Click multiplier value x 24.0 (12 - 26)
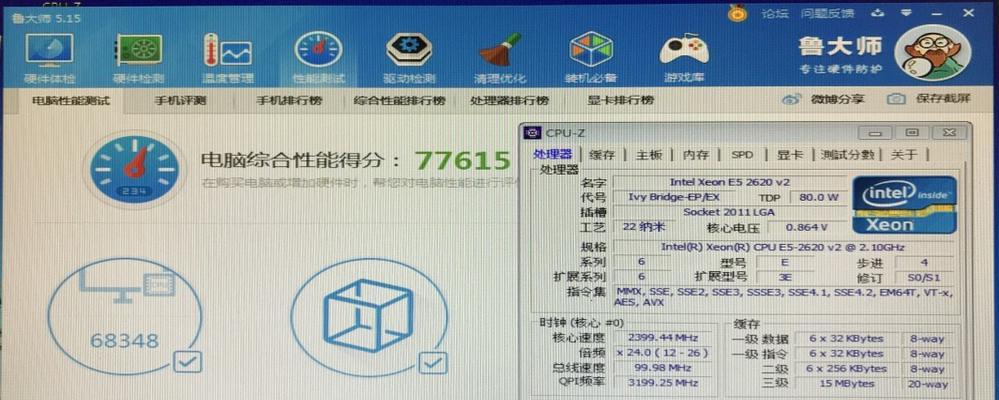Screen dimensions: 999x400 [x=663, y=353]
